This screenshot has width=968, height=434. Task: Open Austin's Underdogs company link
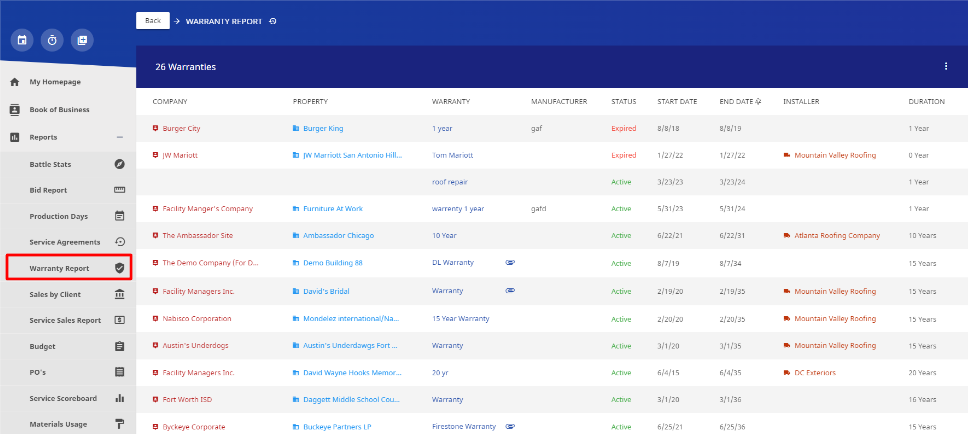coord(195,346)
